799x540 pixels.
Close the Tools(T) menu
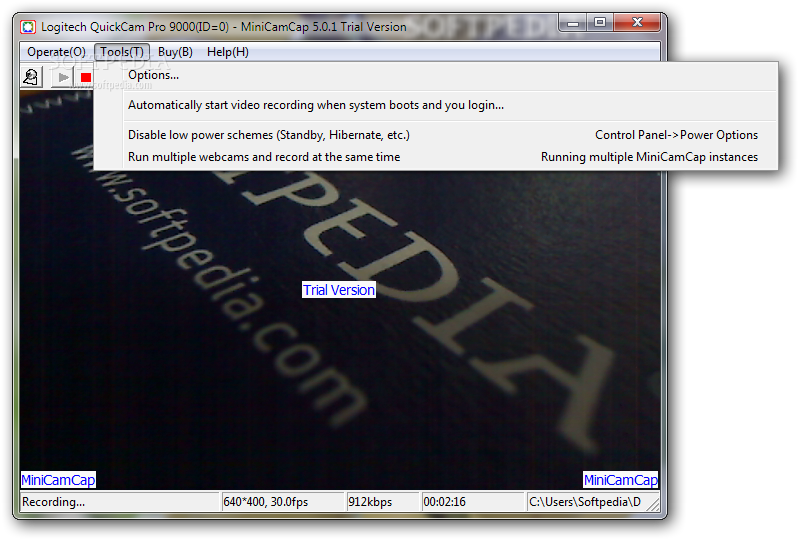point(122,52)
